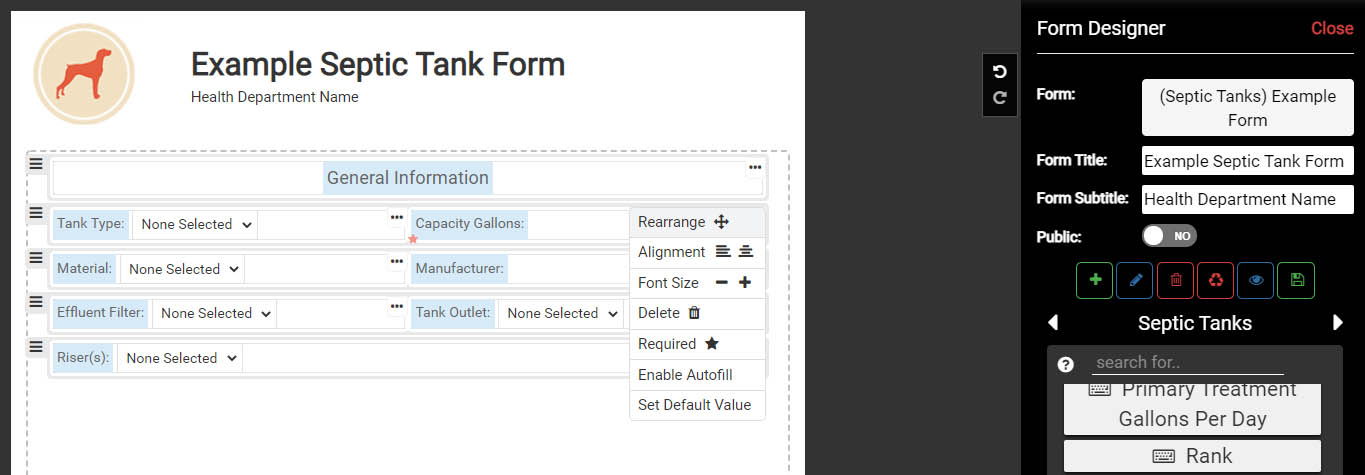Preview form with blue eye icon

(1256, 280)
